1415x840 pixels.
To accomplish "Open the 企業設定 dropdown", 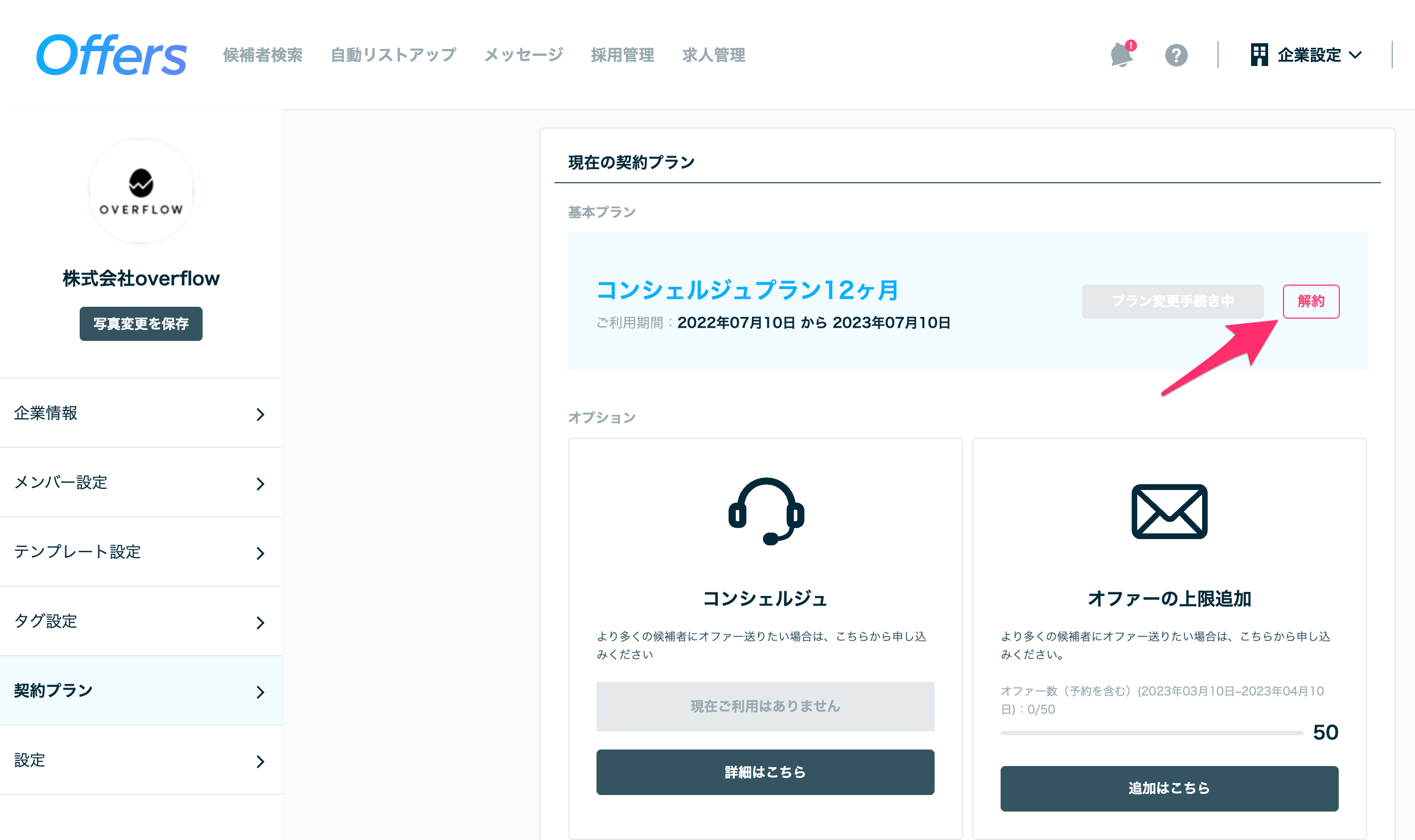I will coord(1306,55).
